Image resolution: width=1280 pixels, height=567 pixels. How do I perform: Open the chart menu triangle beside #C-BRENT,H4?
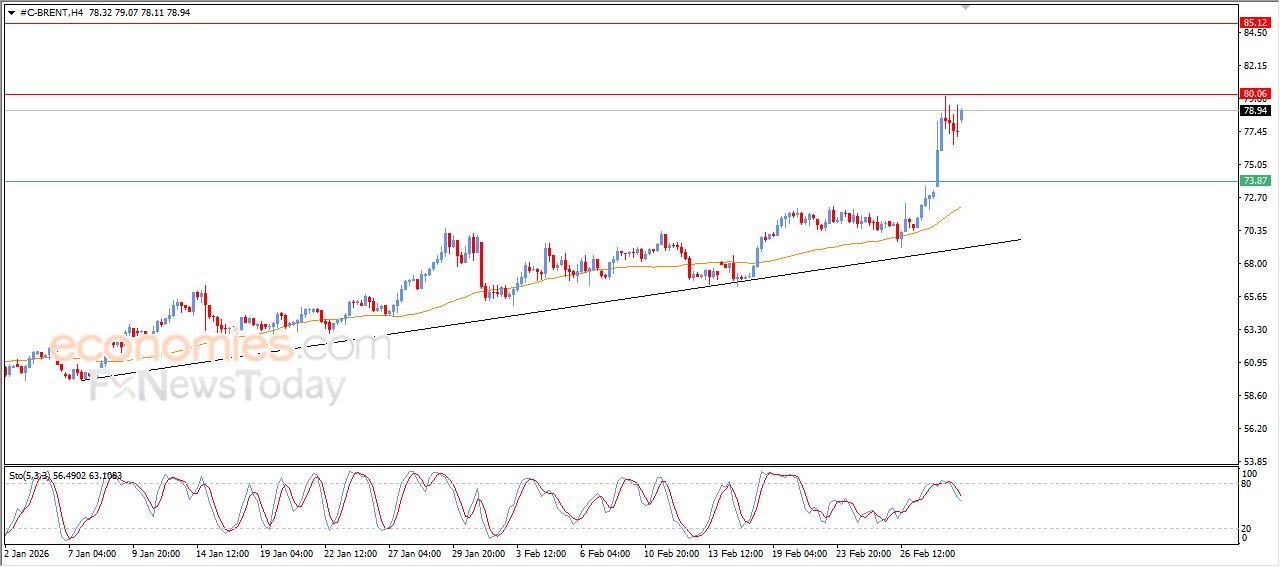(x=11, y=12)
